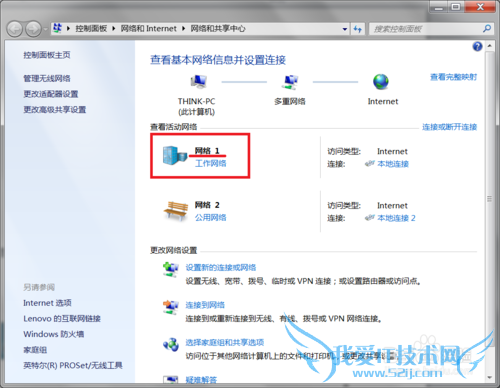Click the 网络 1 network name text
Image resolution: width=500 pixels, height=388 pixels.
207,151
